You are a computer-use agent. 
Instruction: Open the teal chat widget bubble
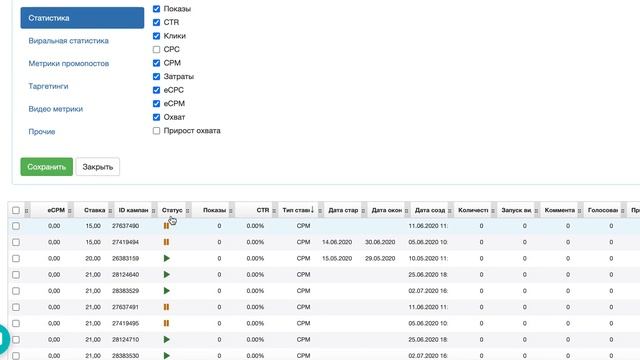pyautogui.click(x=4, y=339)
